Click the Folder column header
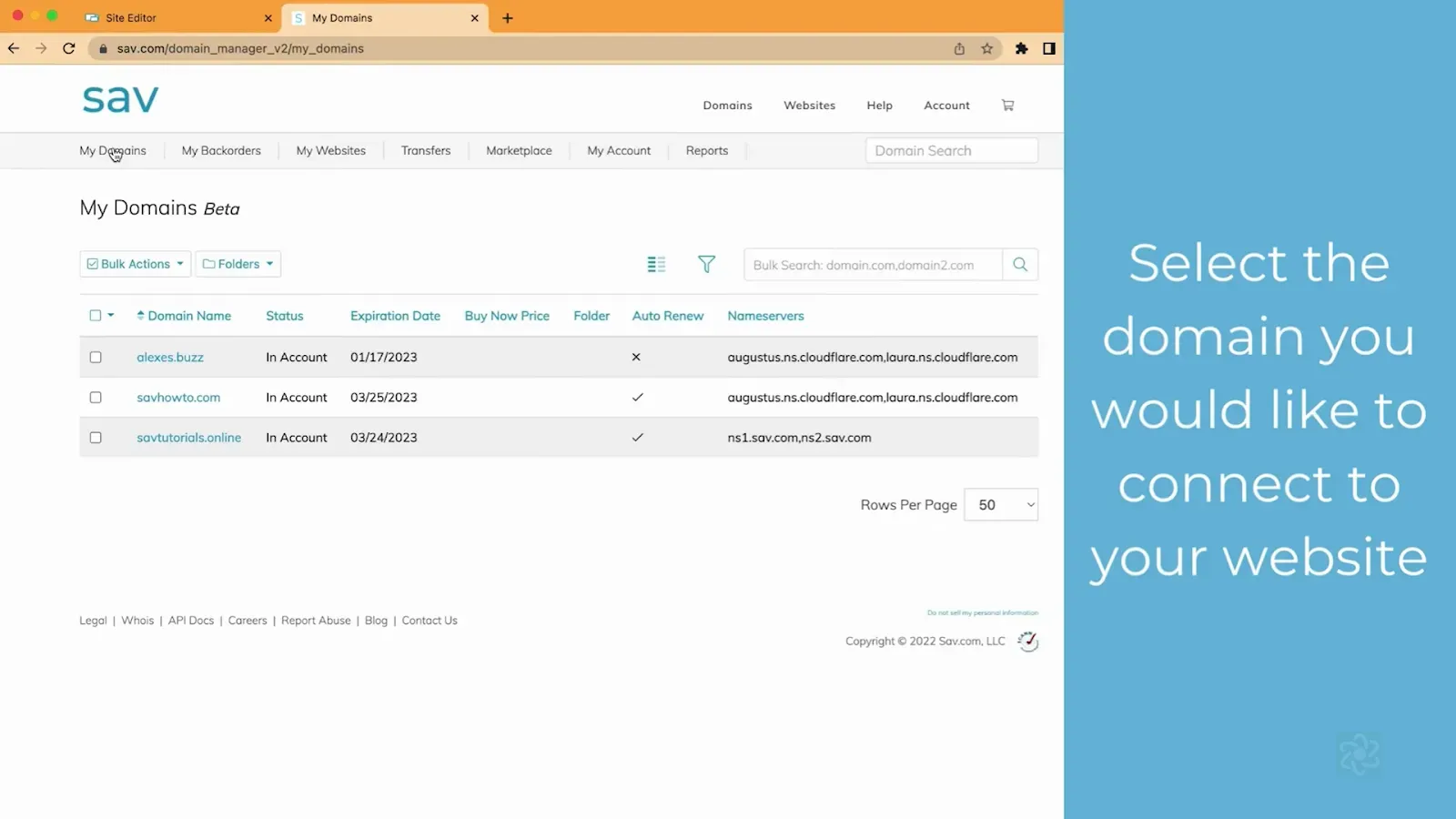The height and width of the screenshot is (819, 1456). tap(591, 316)
